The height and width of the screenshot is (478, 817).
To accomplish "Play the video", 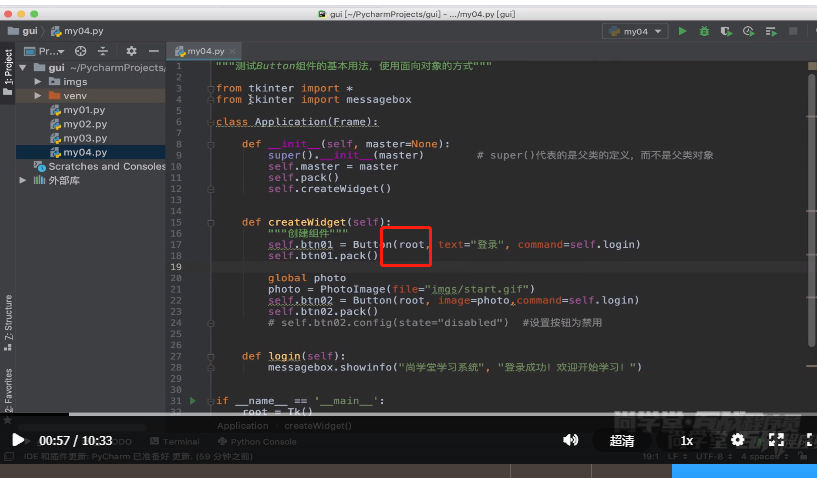I will [17, 440].
